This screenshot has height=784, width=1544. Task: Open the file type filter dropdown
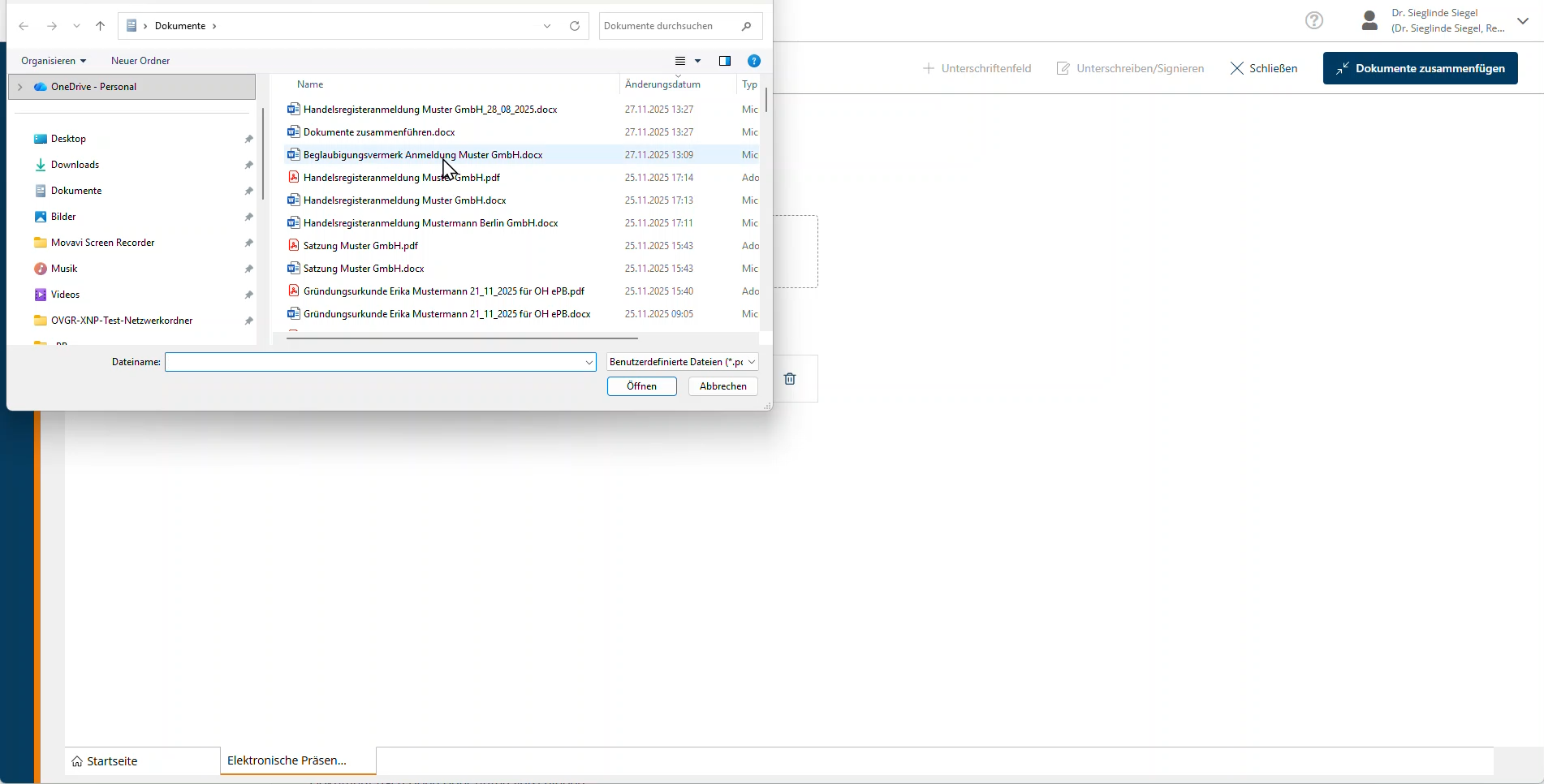point(682,362)
